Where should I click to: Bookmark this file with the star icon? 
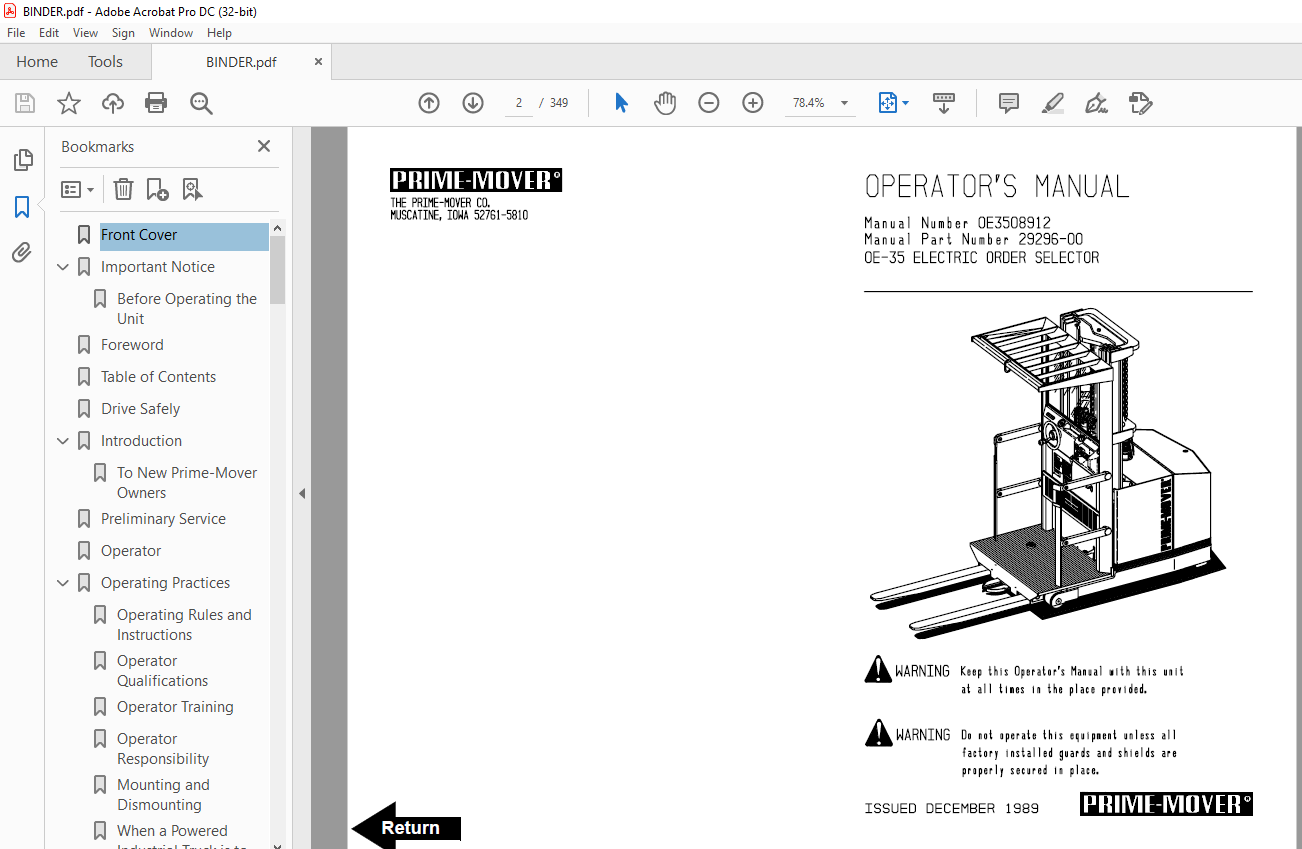pyautogui.click(x=69, y=103)
